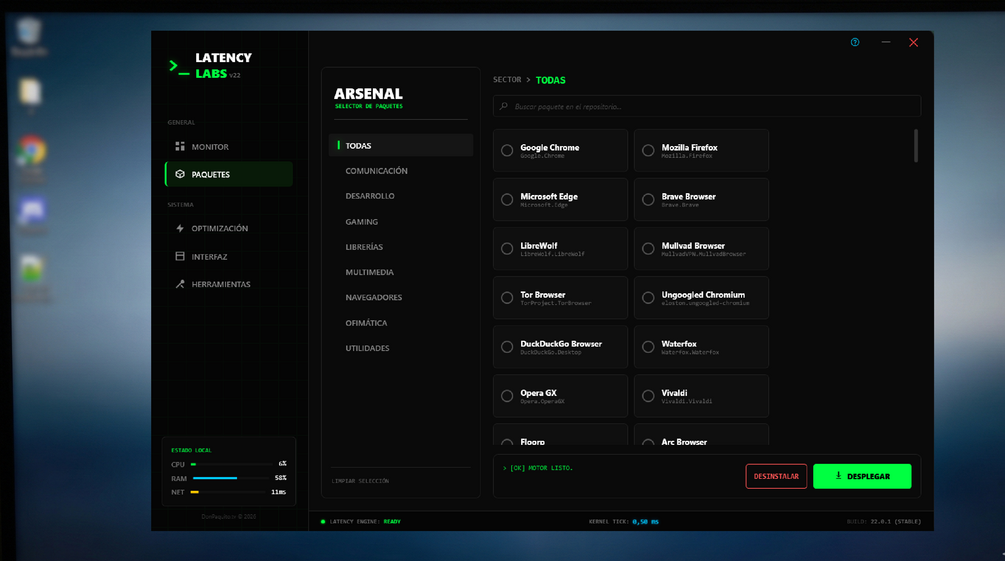Select the Vivaldi package
This screenshot has width=1005, height=561.
pos(701,396)
